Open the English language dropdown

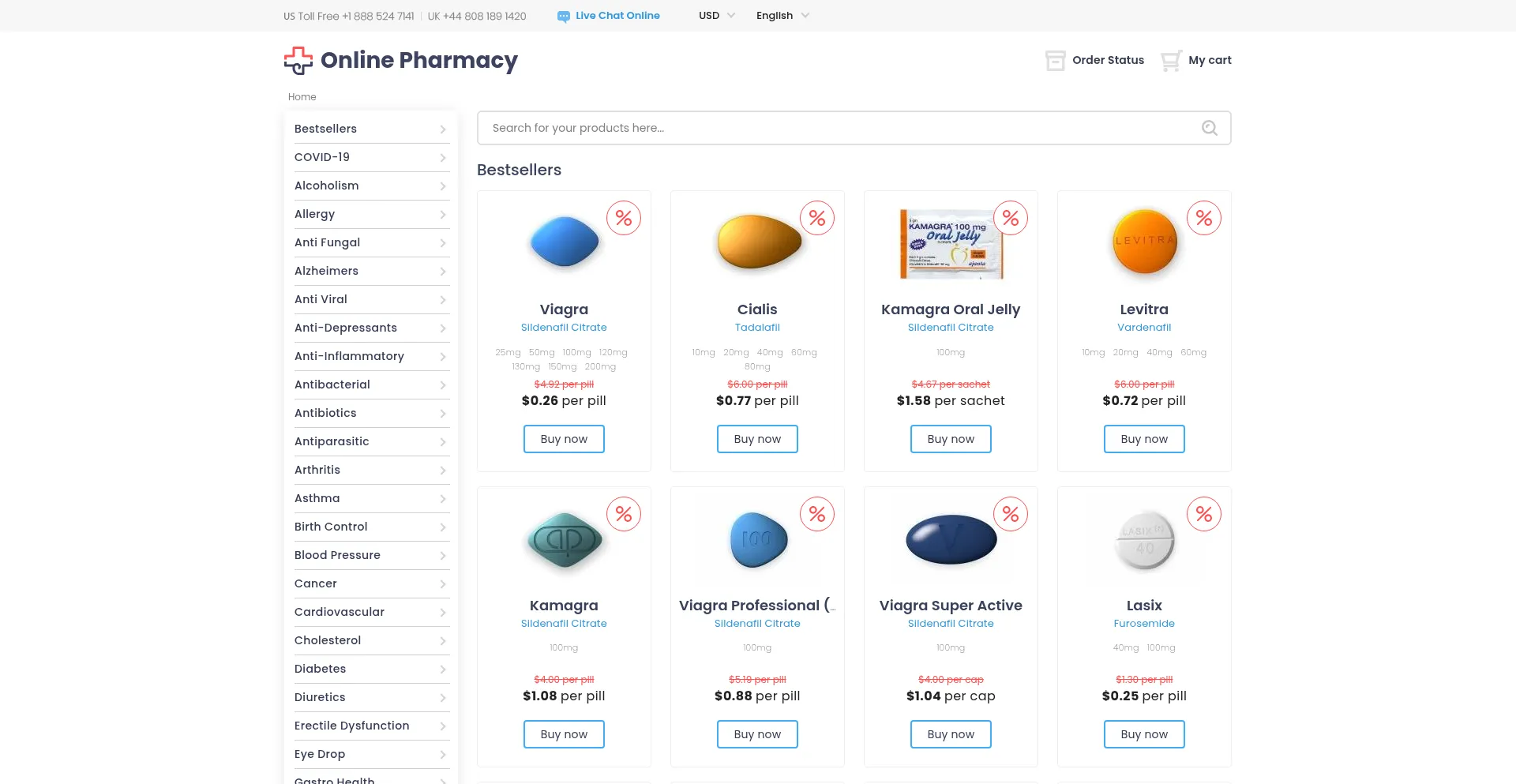(782, 16)
